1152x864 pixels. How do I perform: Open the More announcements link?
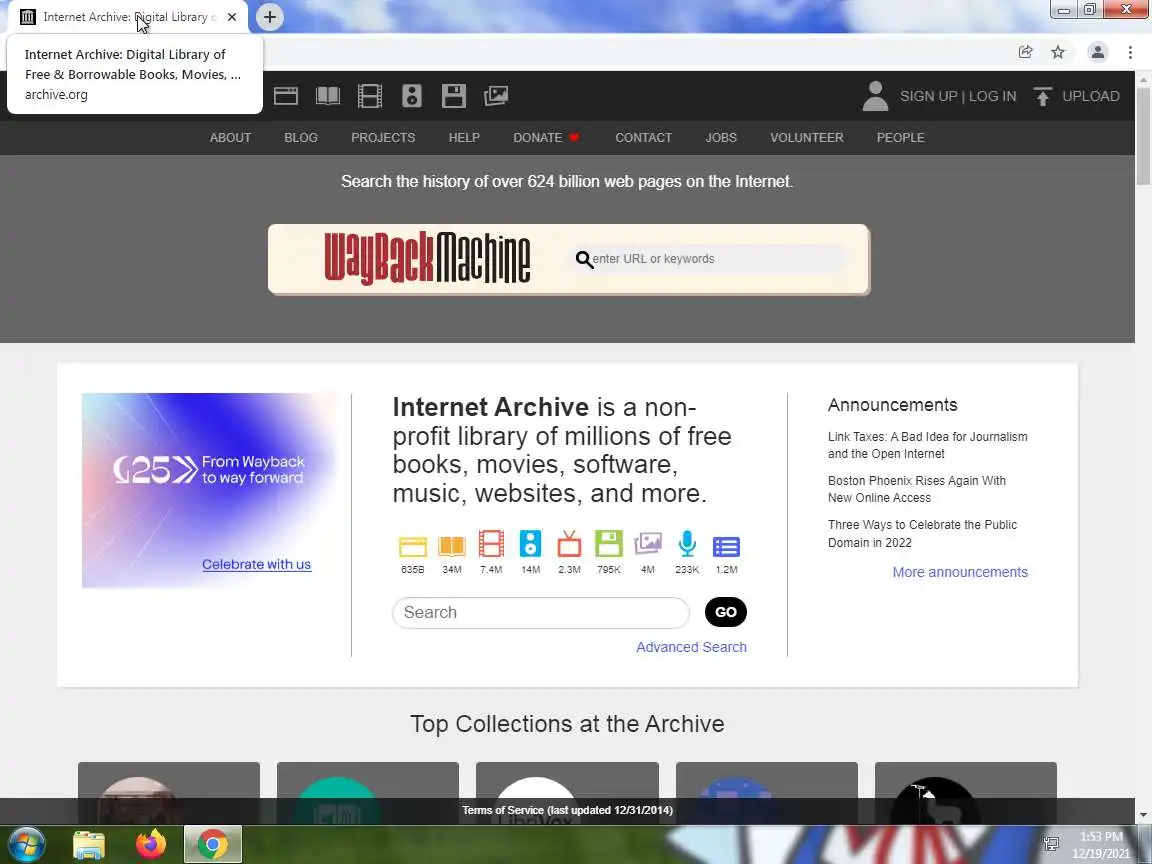(960, 572)
